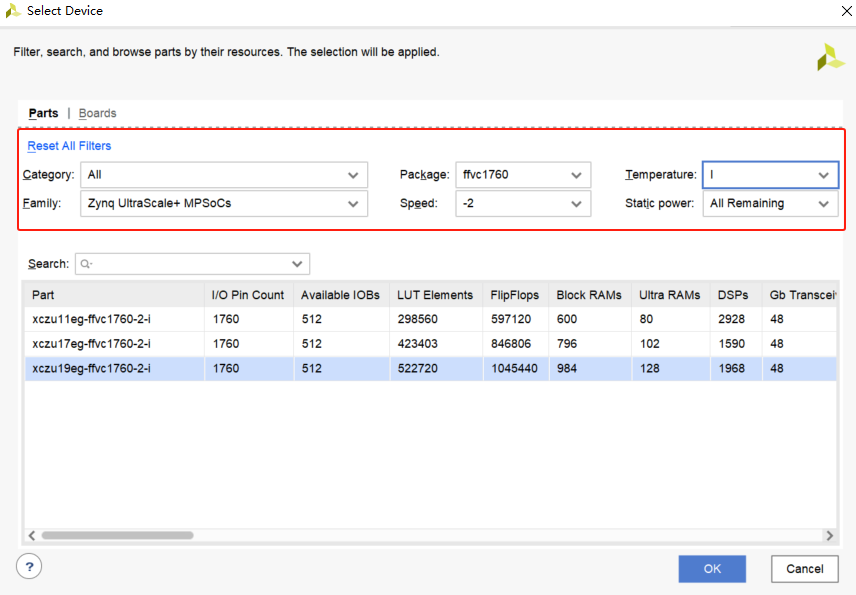Screen dimensions: 856x595
Task: Sort by I/O Pin Count column header
Action: pyautogui.click(x=248, y=295)
